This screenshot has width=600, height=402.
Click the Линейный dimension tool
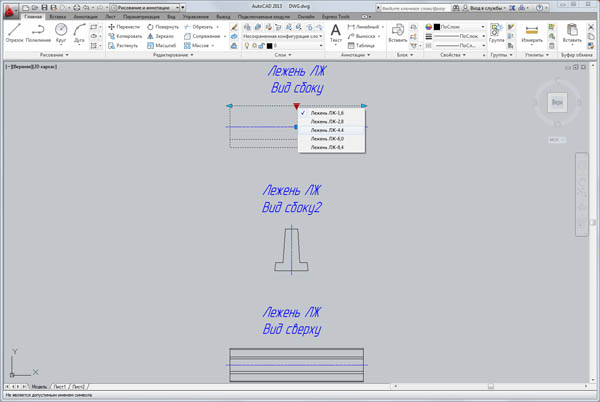pyautogui.click(x=363, y=27)
